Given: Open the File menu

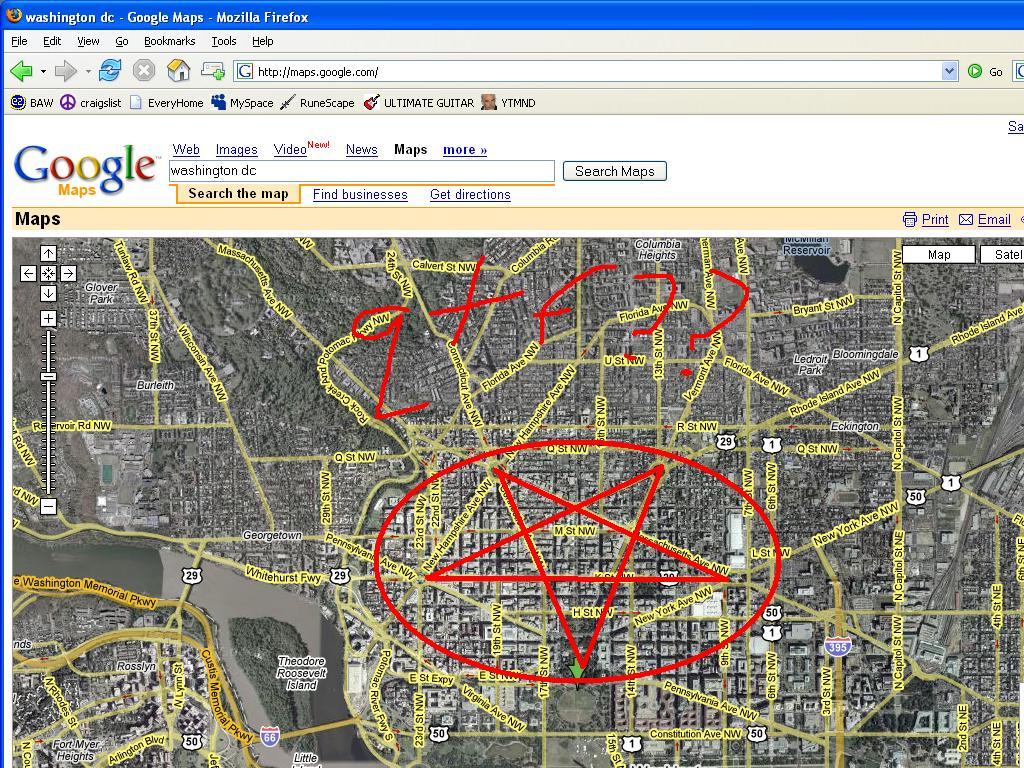Looking at the screenshot, I should coord(20,41).
